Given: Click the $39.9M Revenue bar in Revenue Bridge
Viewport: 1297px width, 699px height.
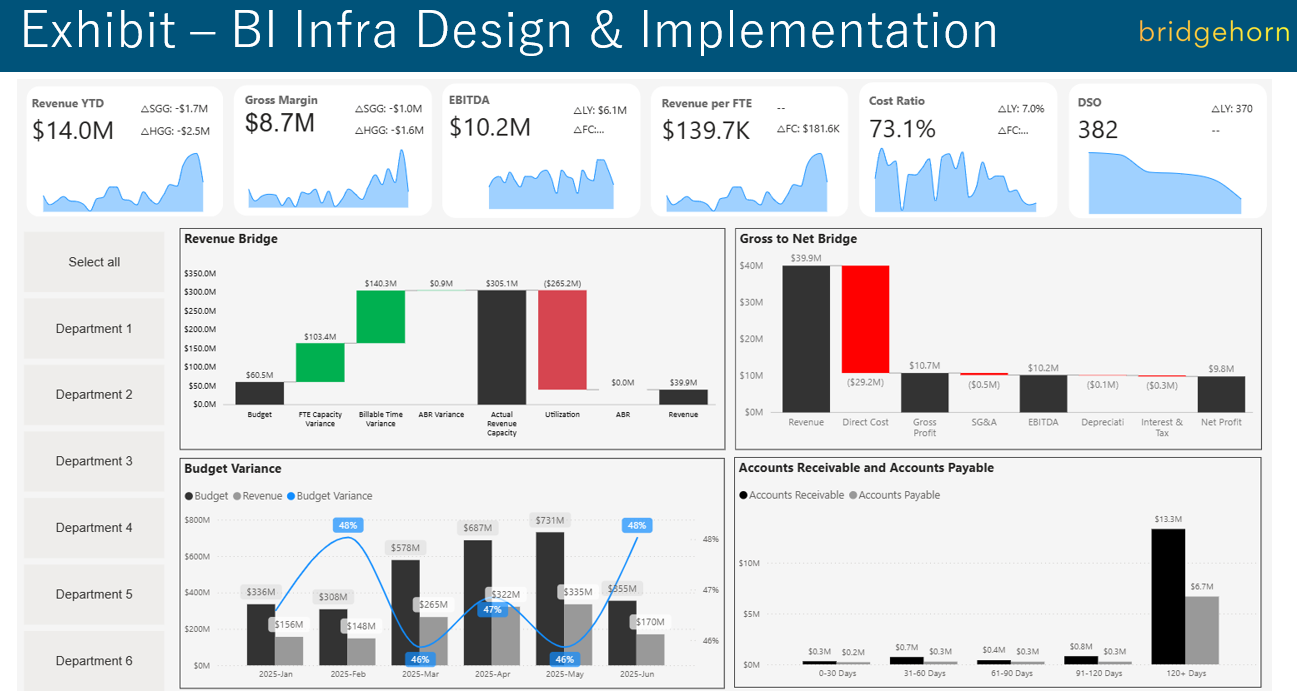Looking at the screenshot, I should click(683, 397).
